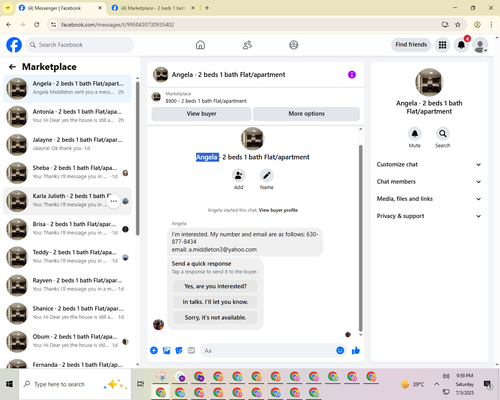Image resolution: width=500 pixels, height=400 pixels.
Task: Open the taskbar clock and date
Action: pyautogui.click(x=465, y=384)
